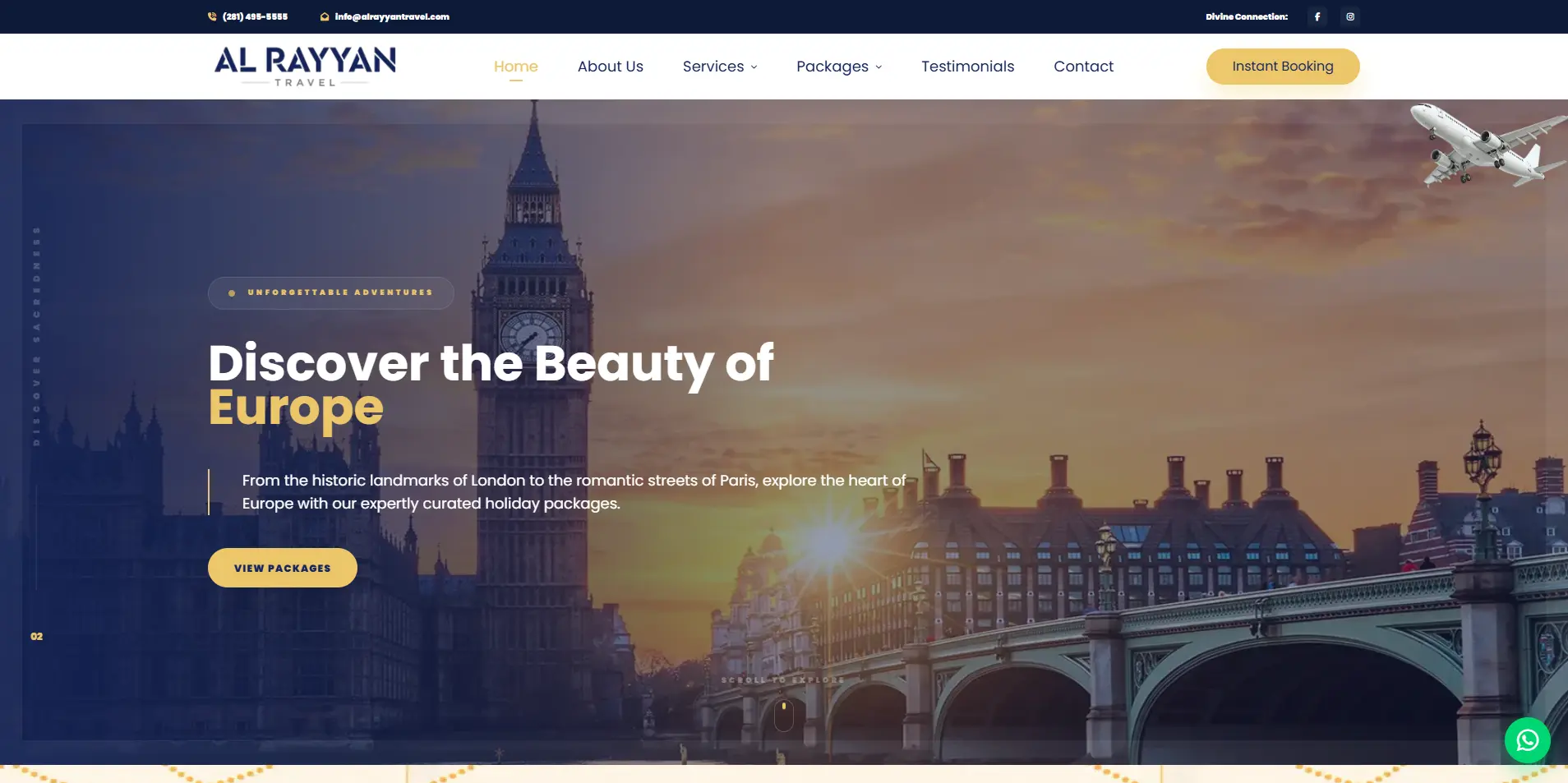Call the phone number (281) 495-5555
Viewport: 1568px width, 783px height.
255,16
